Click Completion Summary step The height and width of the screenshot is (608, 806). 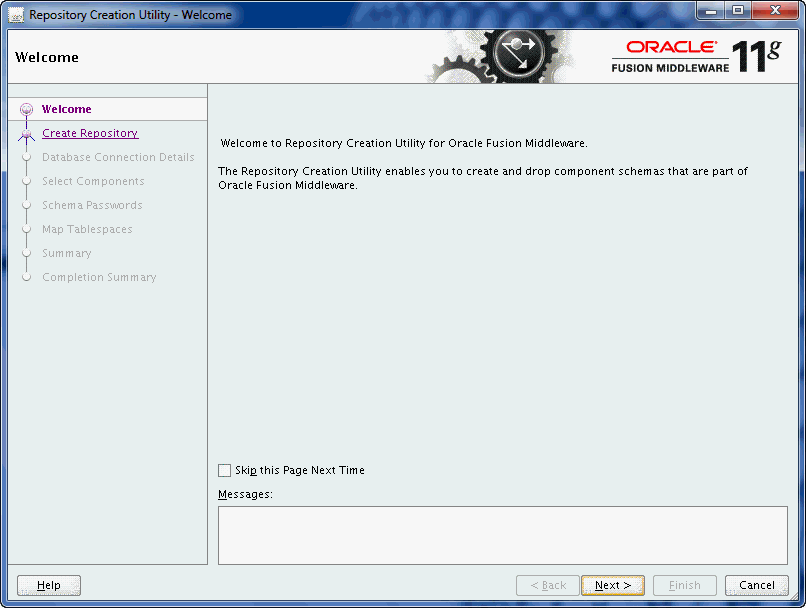coord(99,277)
